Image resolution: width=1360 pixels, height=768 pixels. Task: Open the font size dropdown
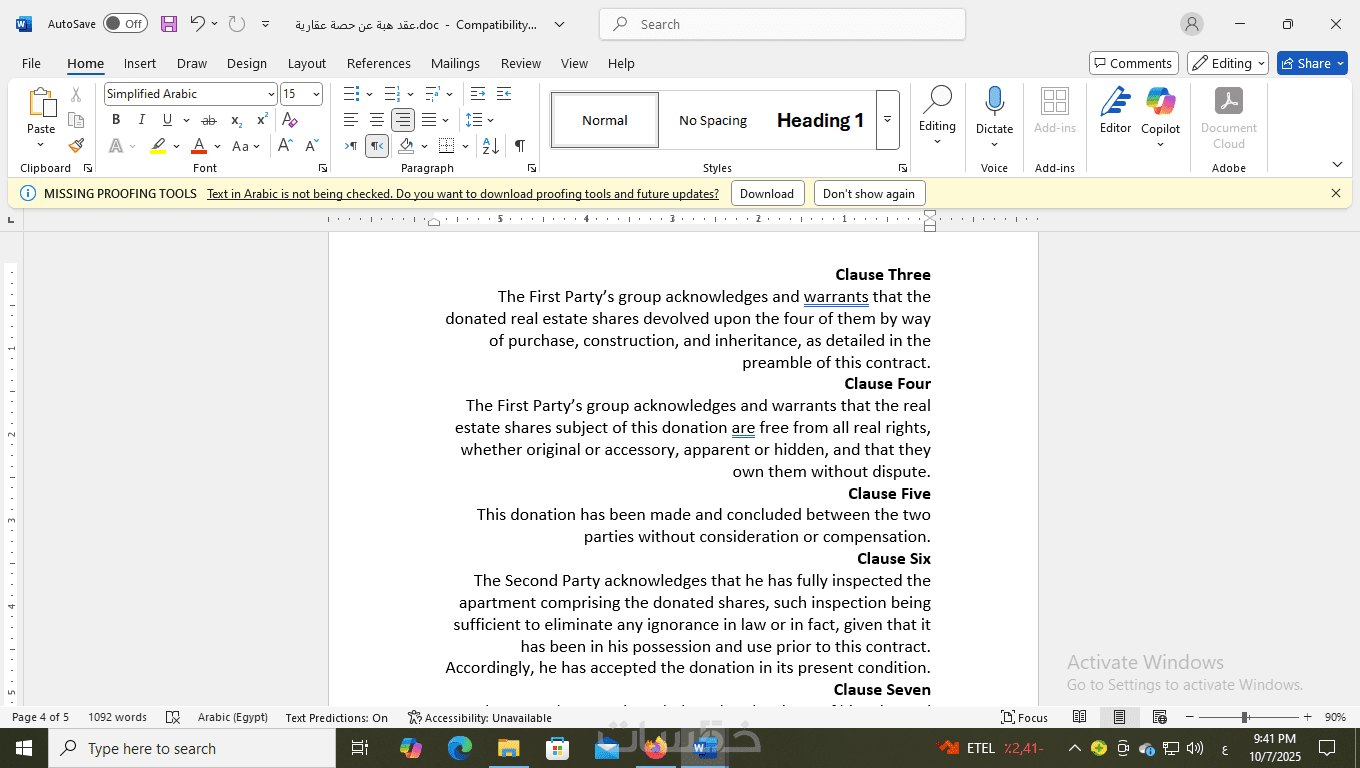click(x=316, y=94)
